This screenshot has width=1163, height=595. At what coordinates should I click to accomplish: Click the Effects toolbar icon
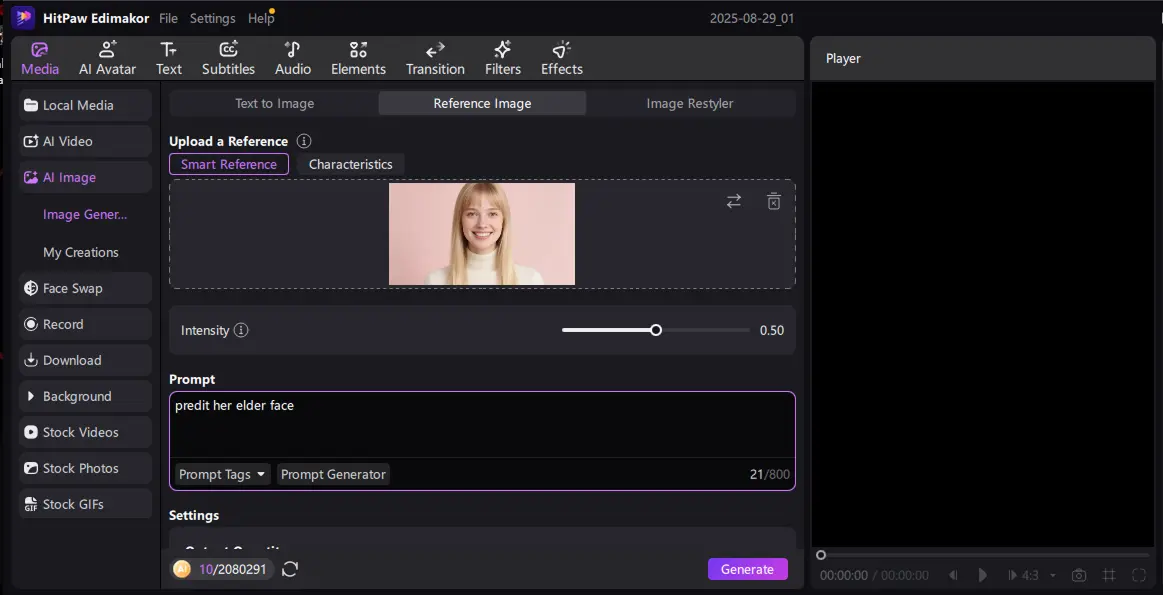[x=561, y=59]
